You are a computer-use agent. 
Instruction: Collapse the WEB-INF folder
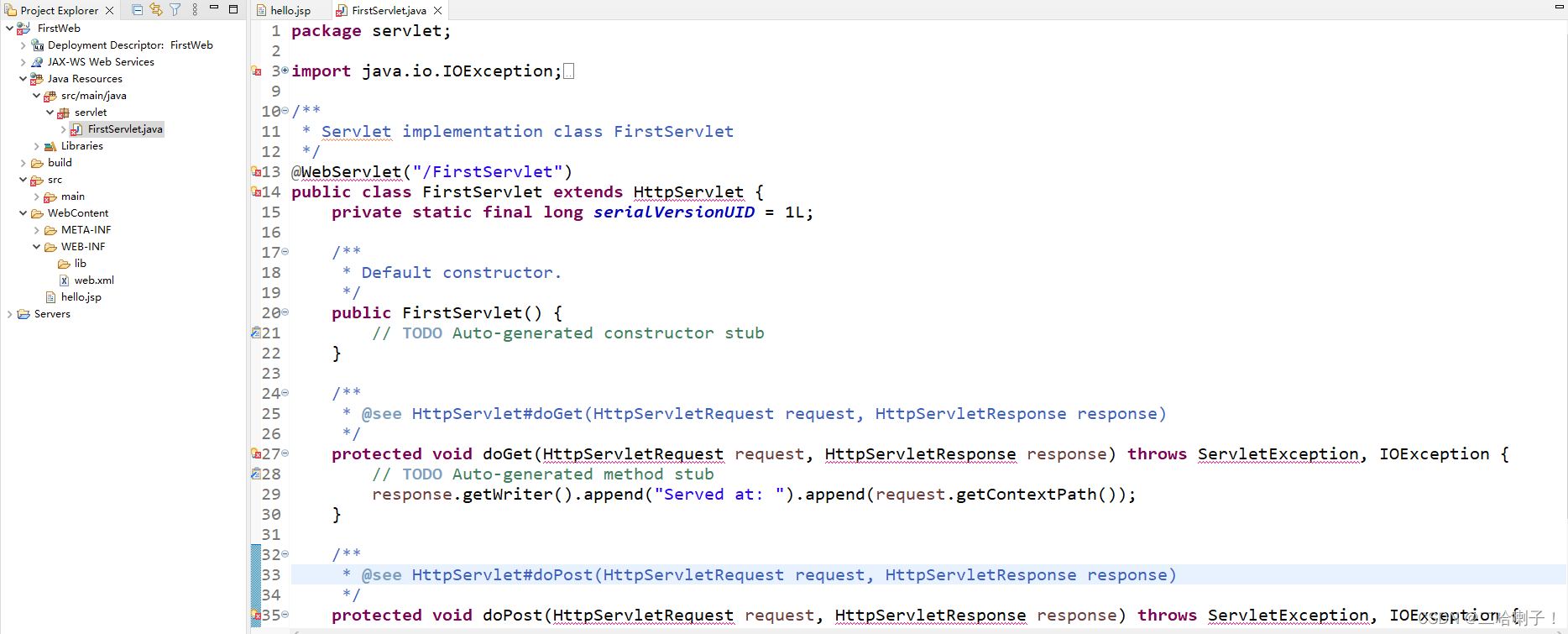[x=36, y=247]
